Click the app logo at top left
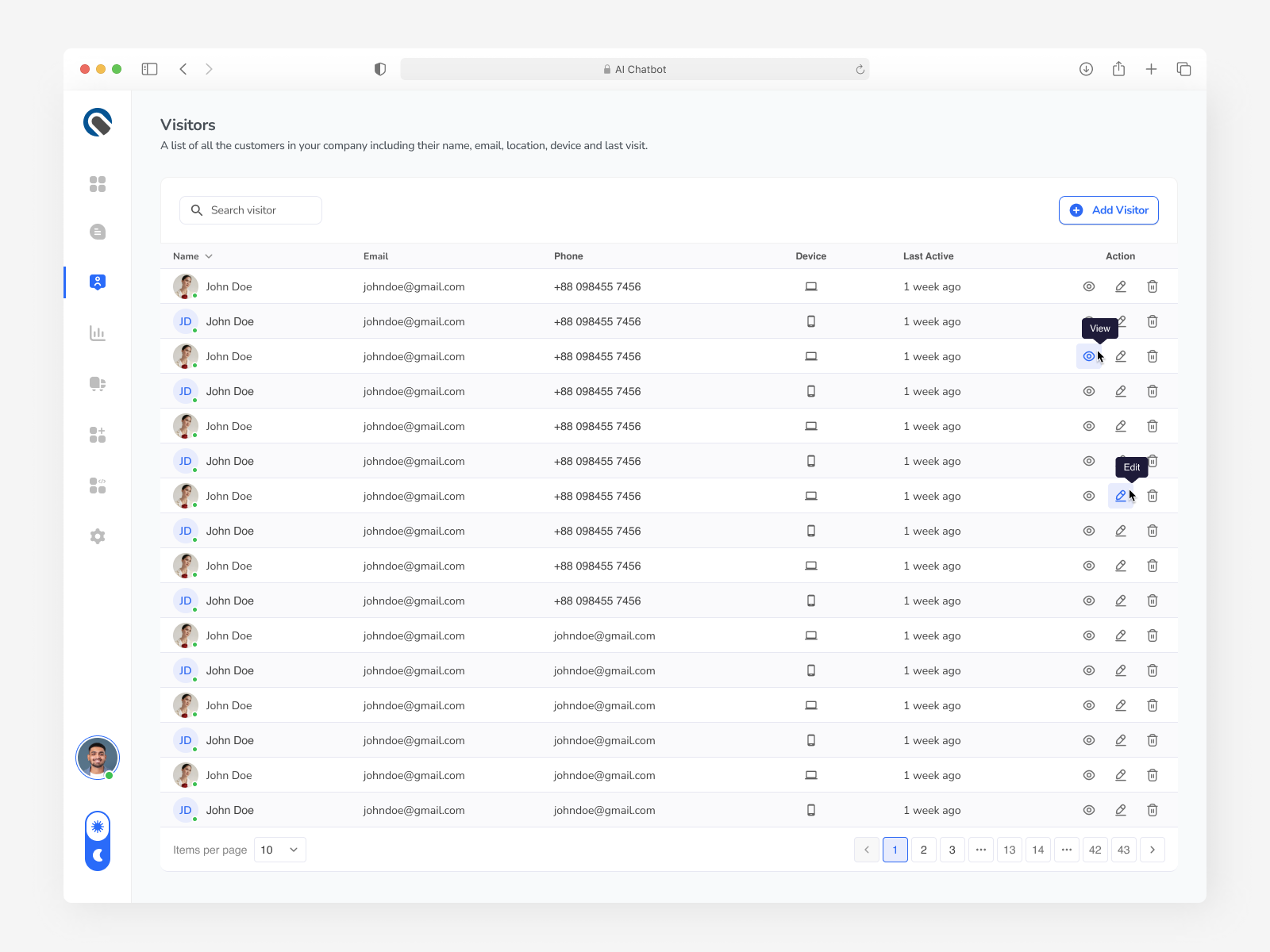This screenshot has width=1270, height=952. tap(97, 122)
